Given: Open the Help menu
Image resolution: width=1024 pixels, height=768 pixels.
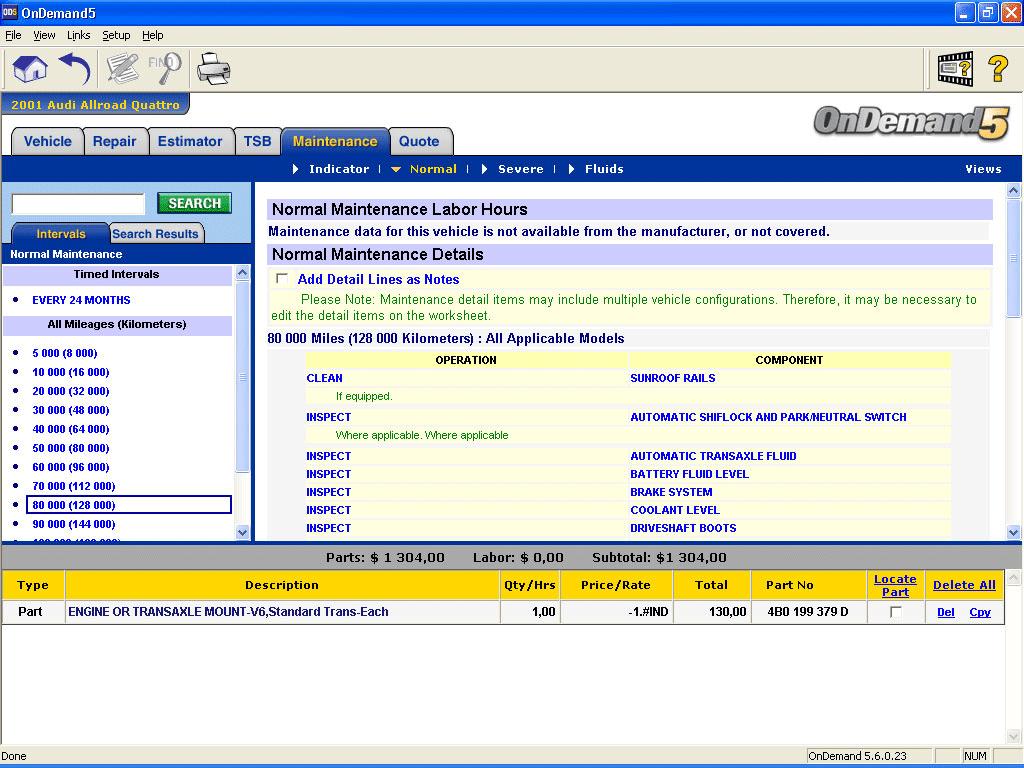Looking at the screenshot, I should tap(153, 35).
